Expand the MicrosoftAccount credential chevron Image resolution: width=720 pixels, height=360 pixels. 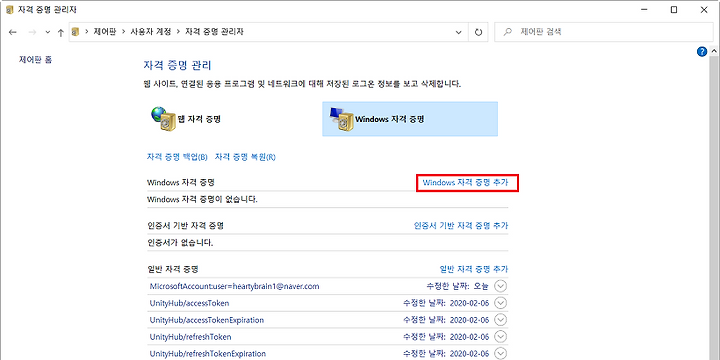(x=501, y=286)
